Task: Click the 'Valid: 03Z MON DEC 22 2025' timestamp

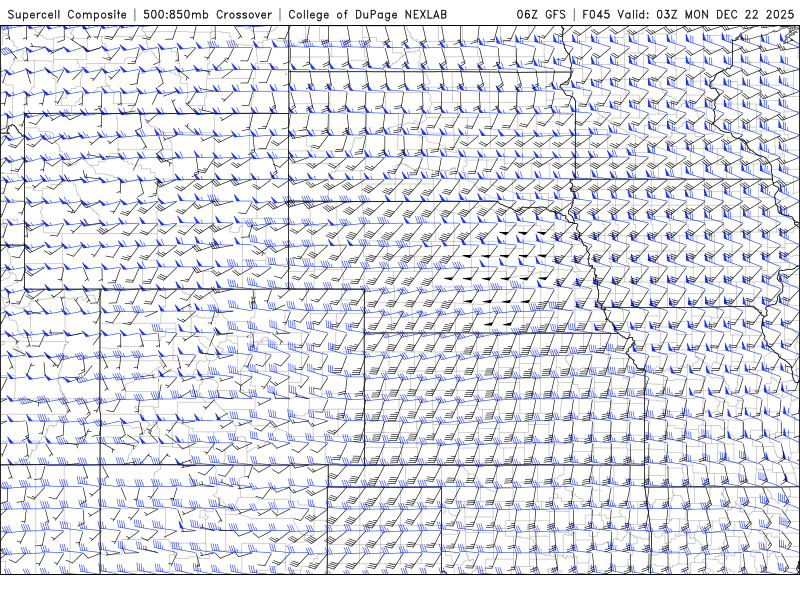Action: tap(706, 15)
